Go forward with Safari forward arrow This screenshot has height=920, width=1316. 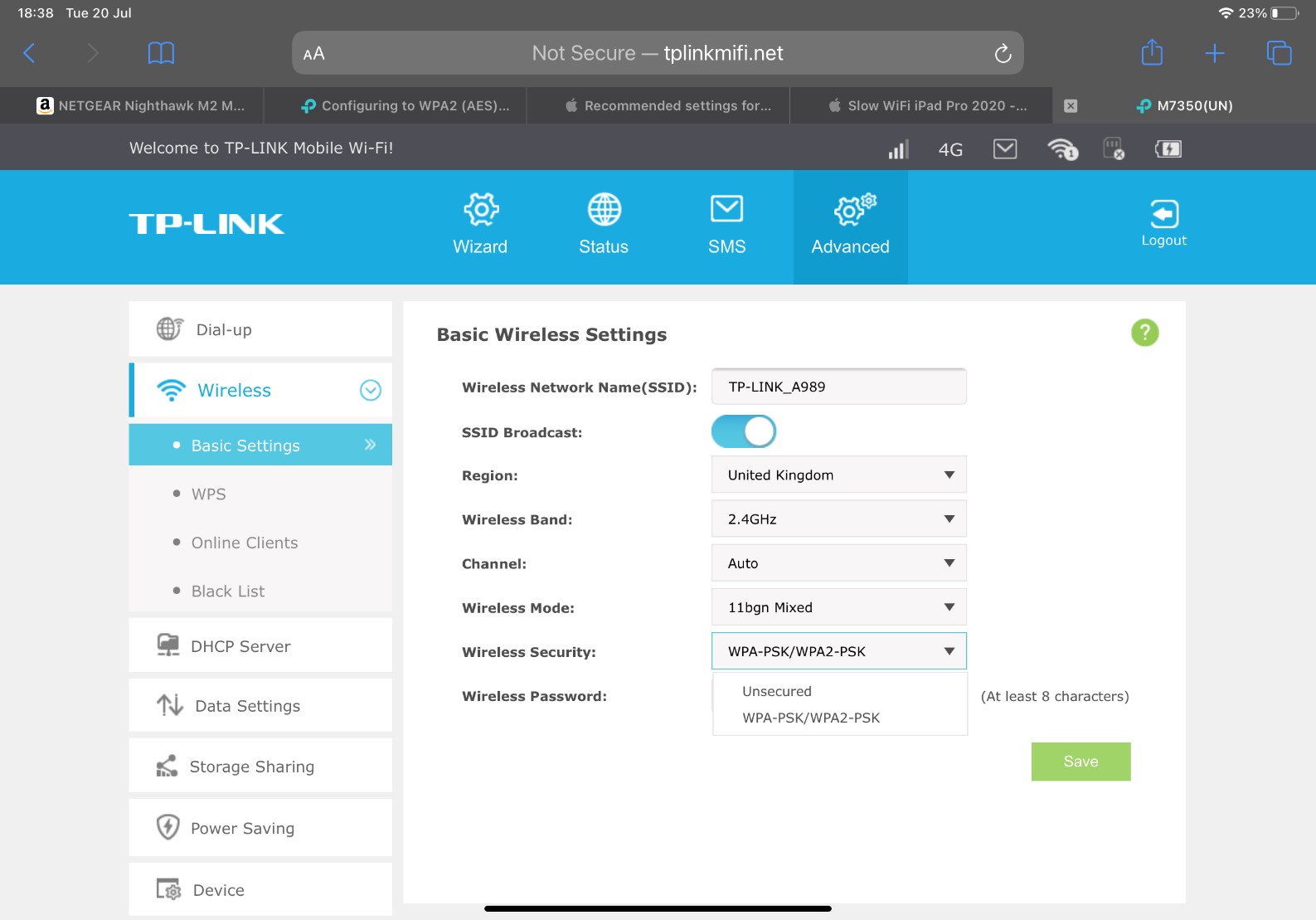pos(93,54)
